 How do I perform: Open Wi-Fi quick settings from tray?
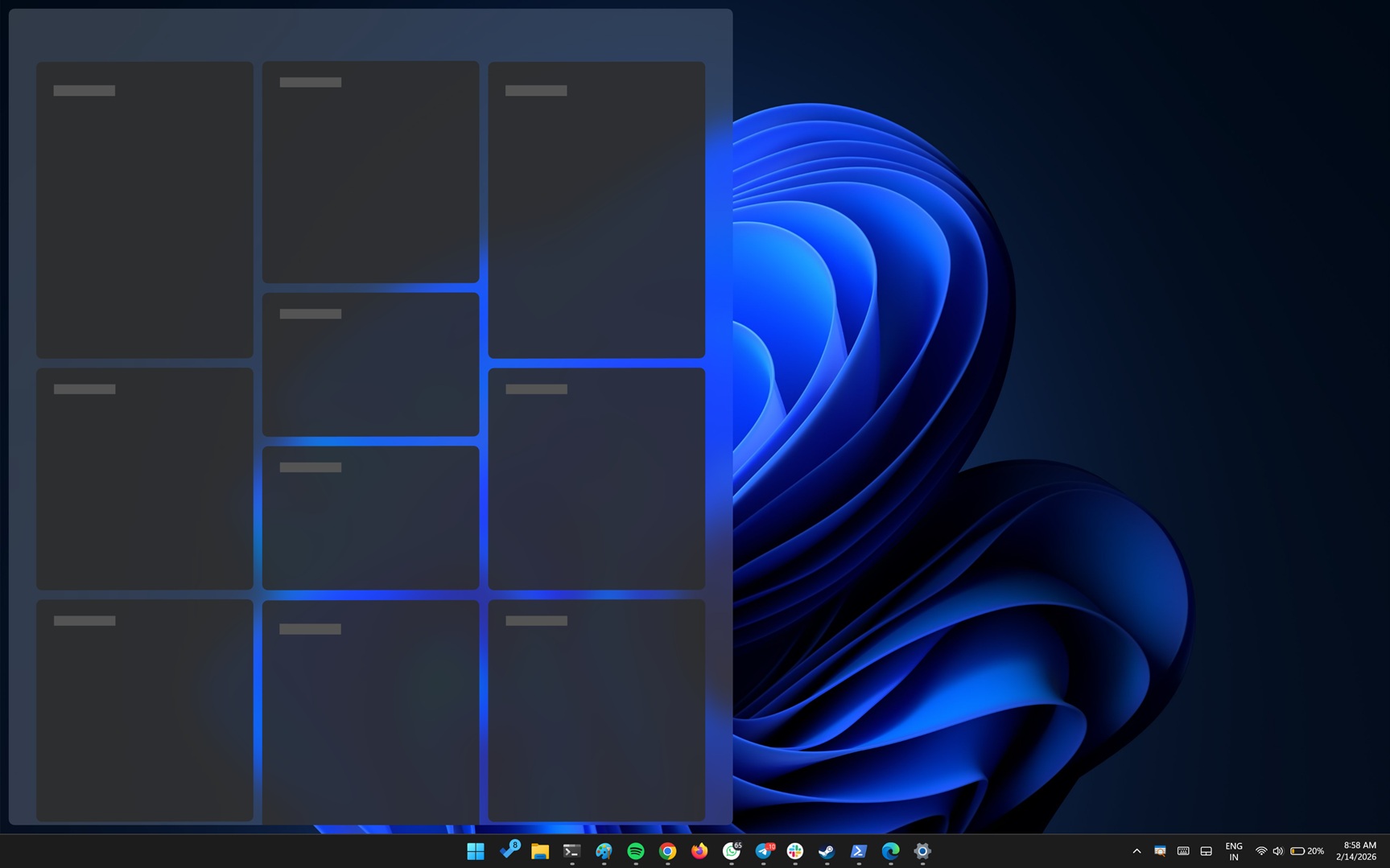pos(1260,850)
